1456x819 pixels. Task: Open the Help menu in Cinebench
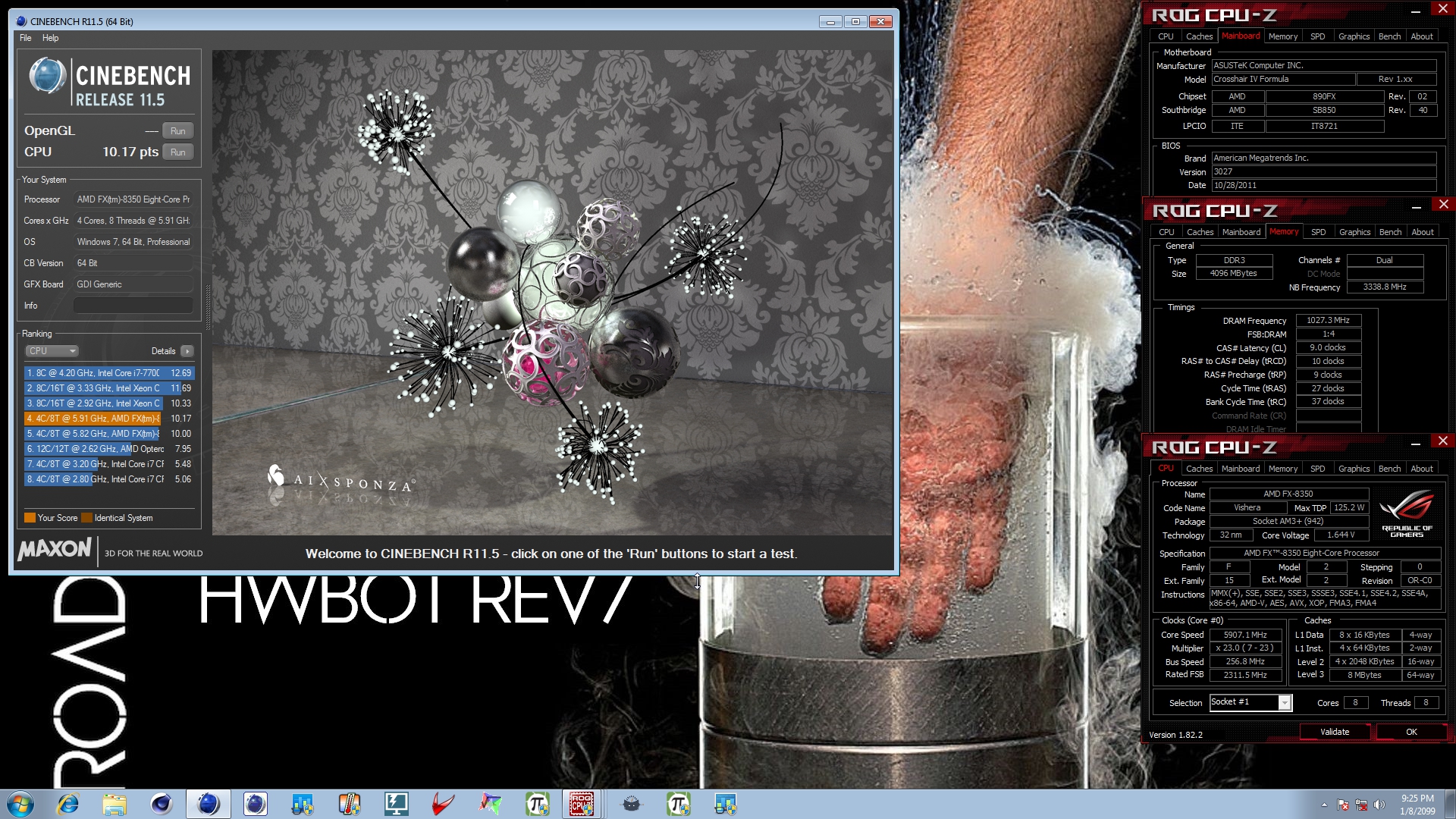pyautogui.click(x=50, y=38)
